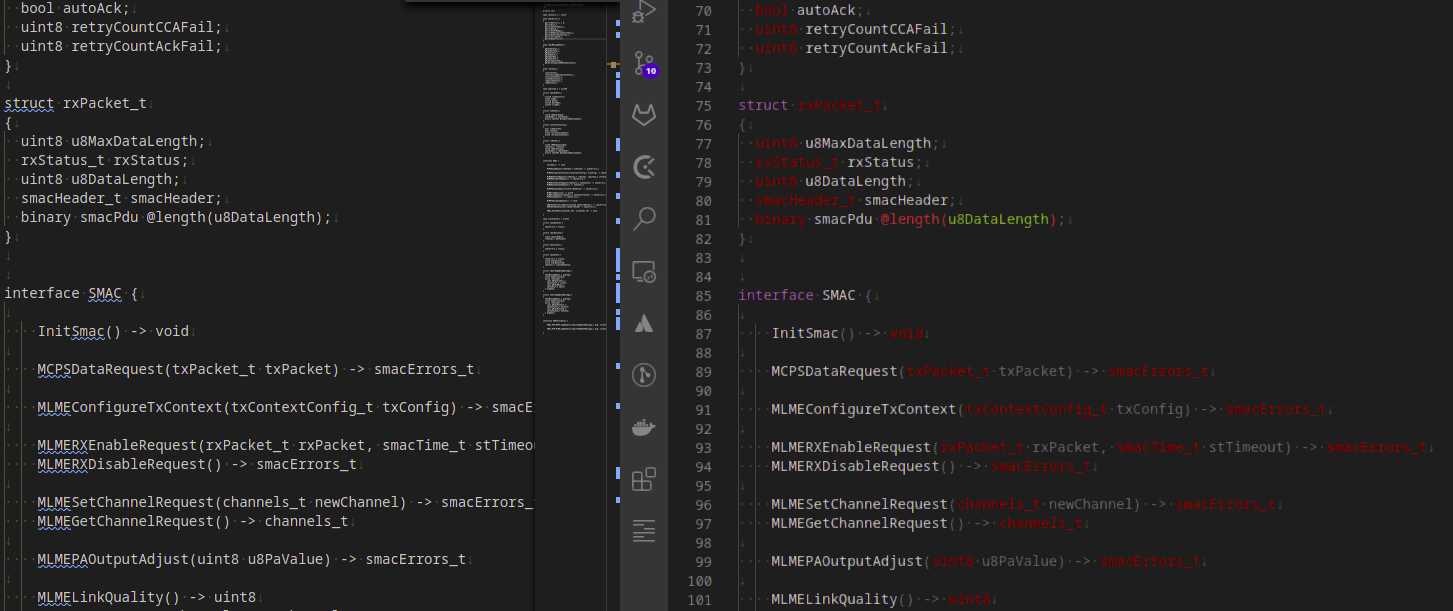Click MLMELinkQuality in the left editor pane
Image resolution: width=1453 pixels, height=611 pixels.
point(108,598)
